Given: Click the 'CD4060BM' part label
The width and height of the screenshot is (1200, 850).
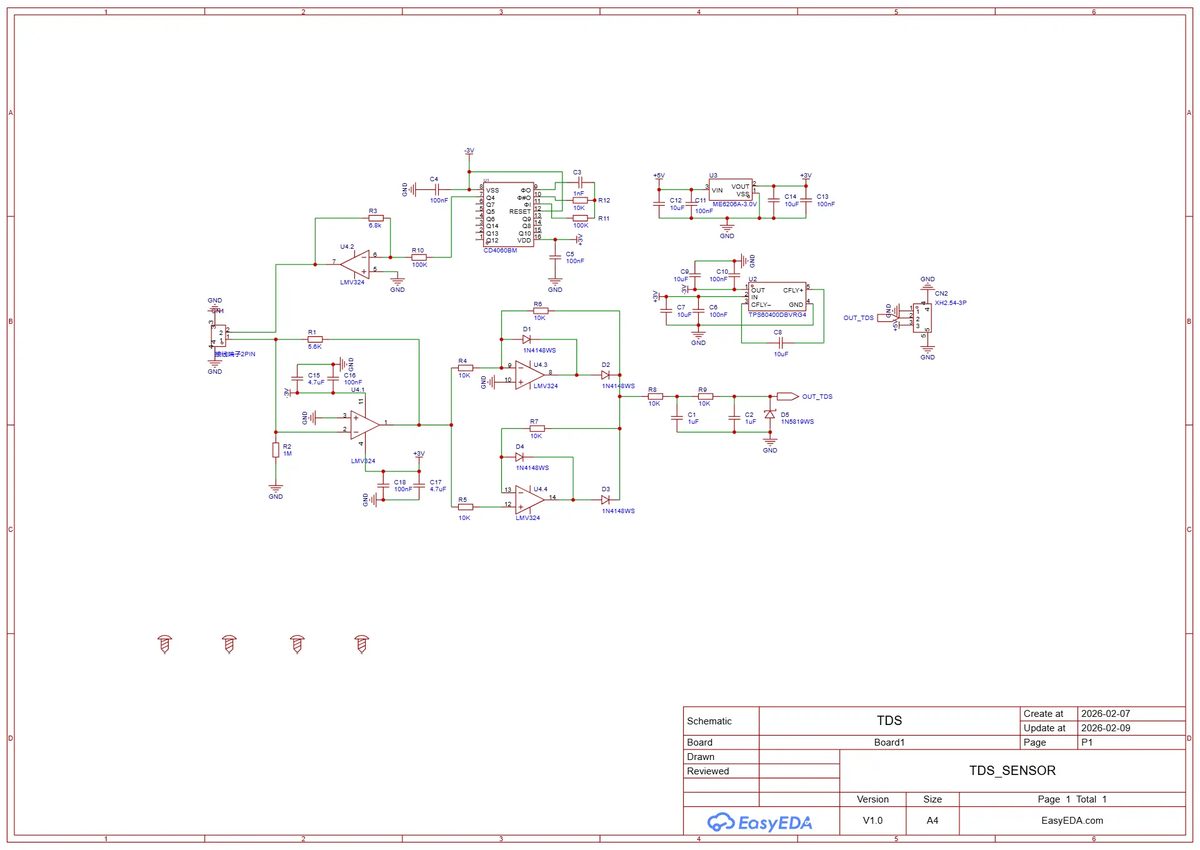Looking at the screenshot, I should pos(500,250).
